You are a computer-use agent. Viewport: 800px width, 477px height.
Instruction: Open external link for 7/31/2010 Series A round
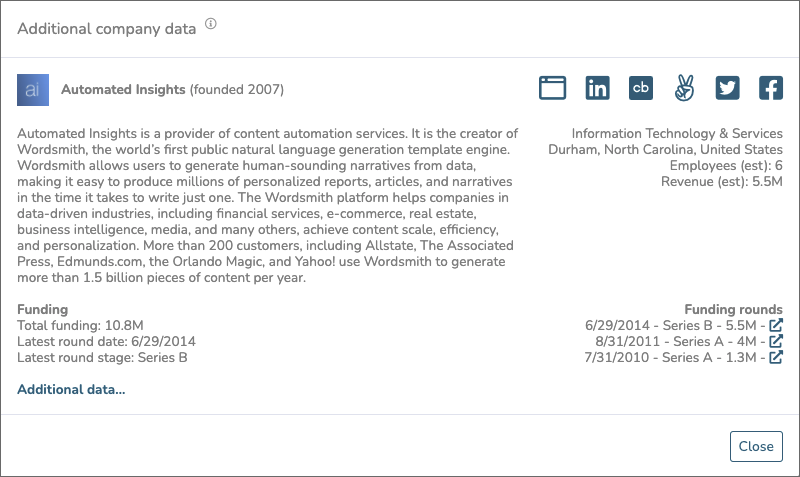click(x=776, y=357)
